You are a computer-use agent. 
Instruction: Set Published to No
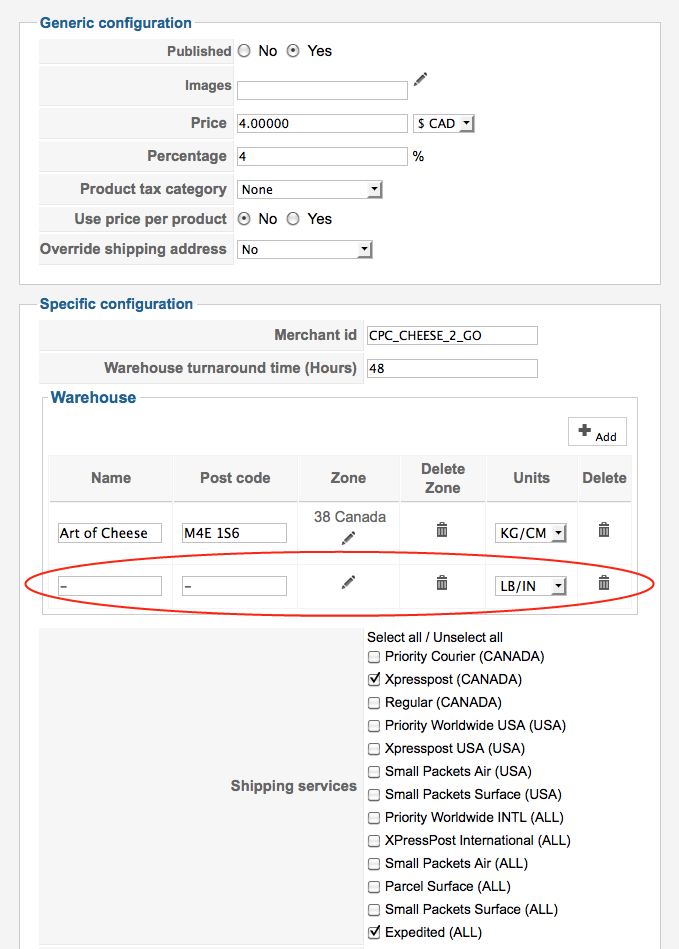point(244,51)
